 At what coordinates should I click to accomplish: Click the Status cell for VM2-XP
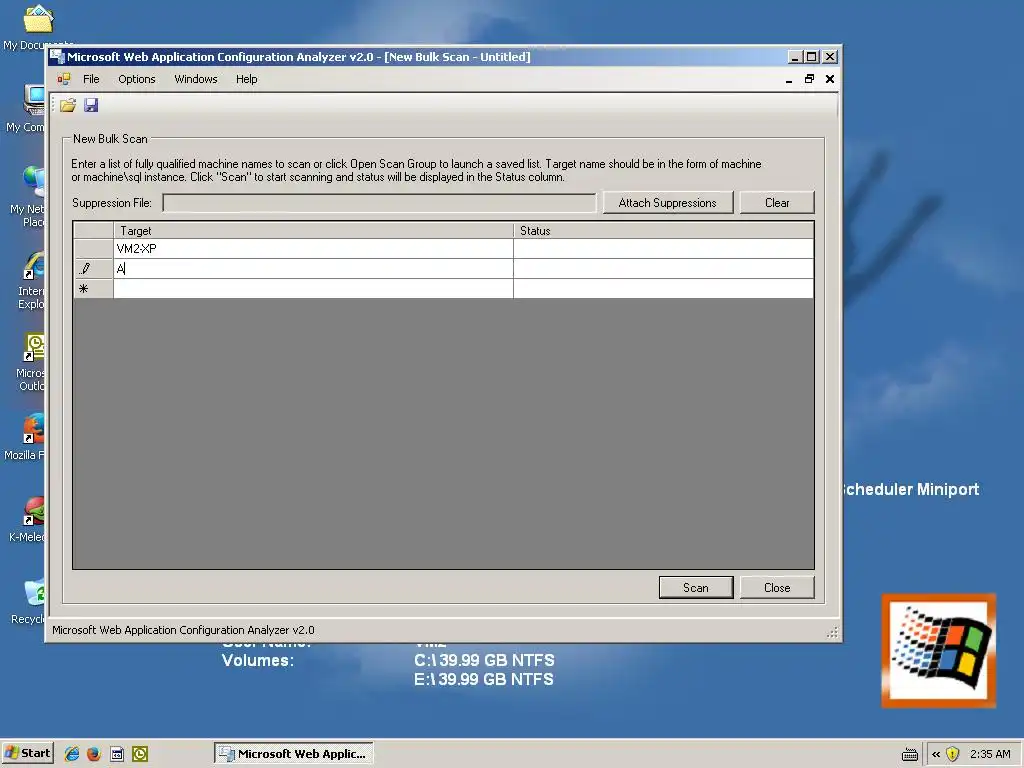click(x=664, y=249)
